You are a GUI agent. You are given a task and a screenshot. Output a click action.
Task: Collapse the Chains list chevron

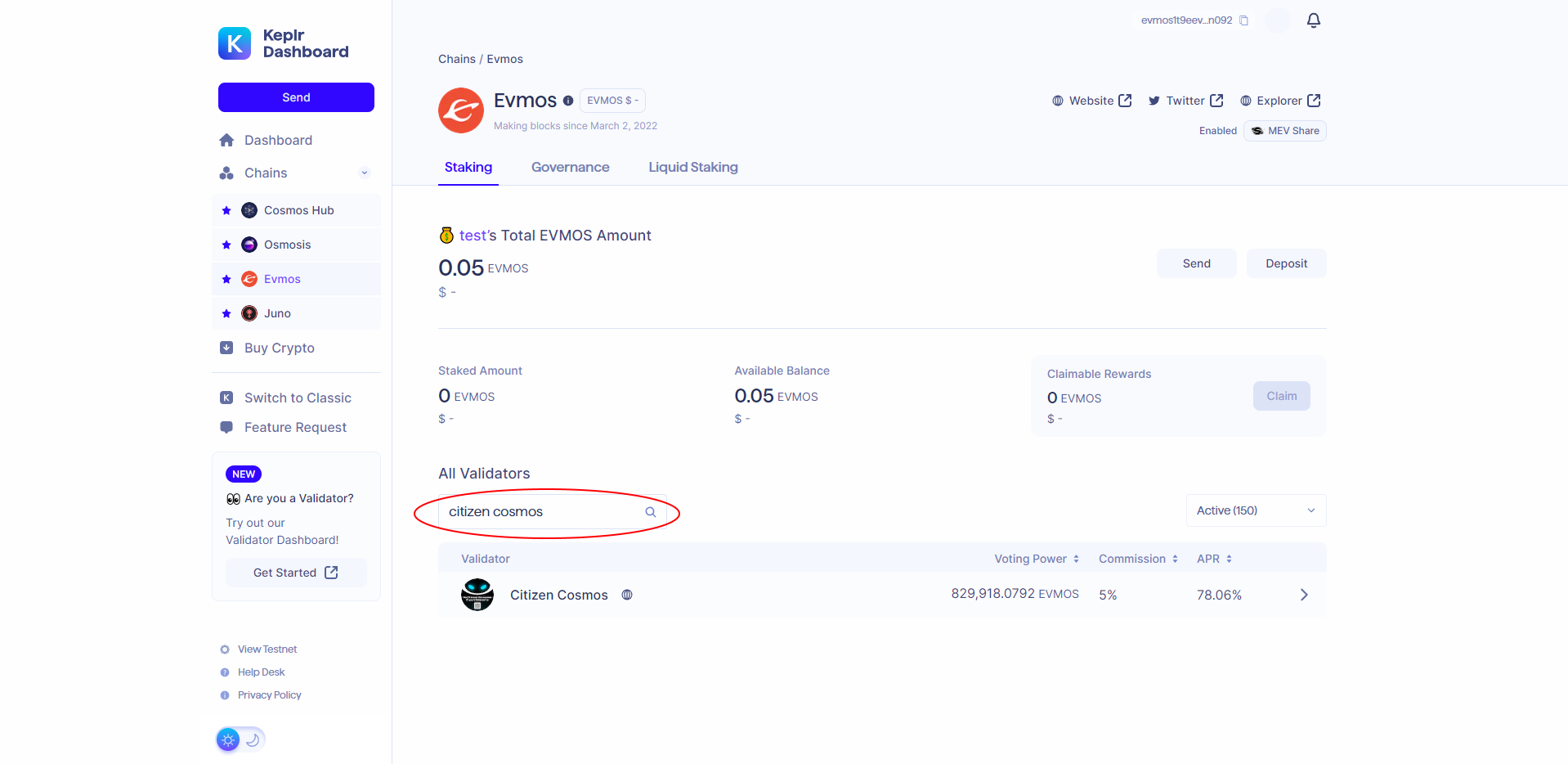(x=365, y=173)
